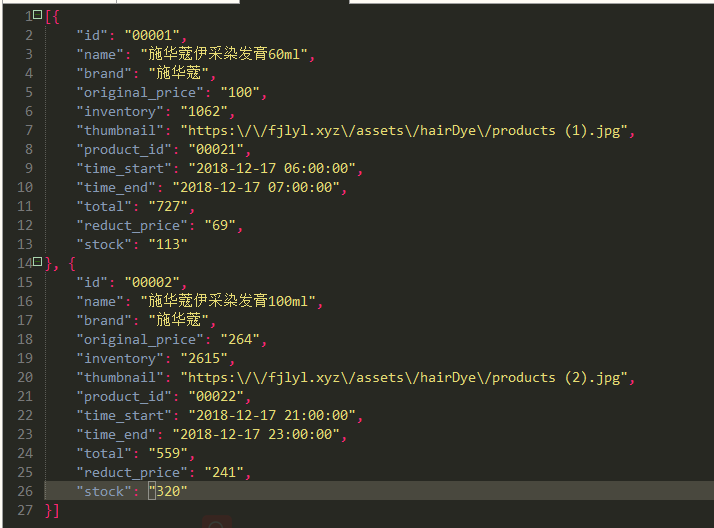This screenshot has width=714, height=528.
Task: Select line number 7 in the gutter
Action: tap(29, 131)
